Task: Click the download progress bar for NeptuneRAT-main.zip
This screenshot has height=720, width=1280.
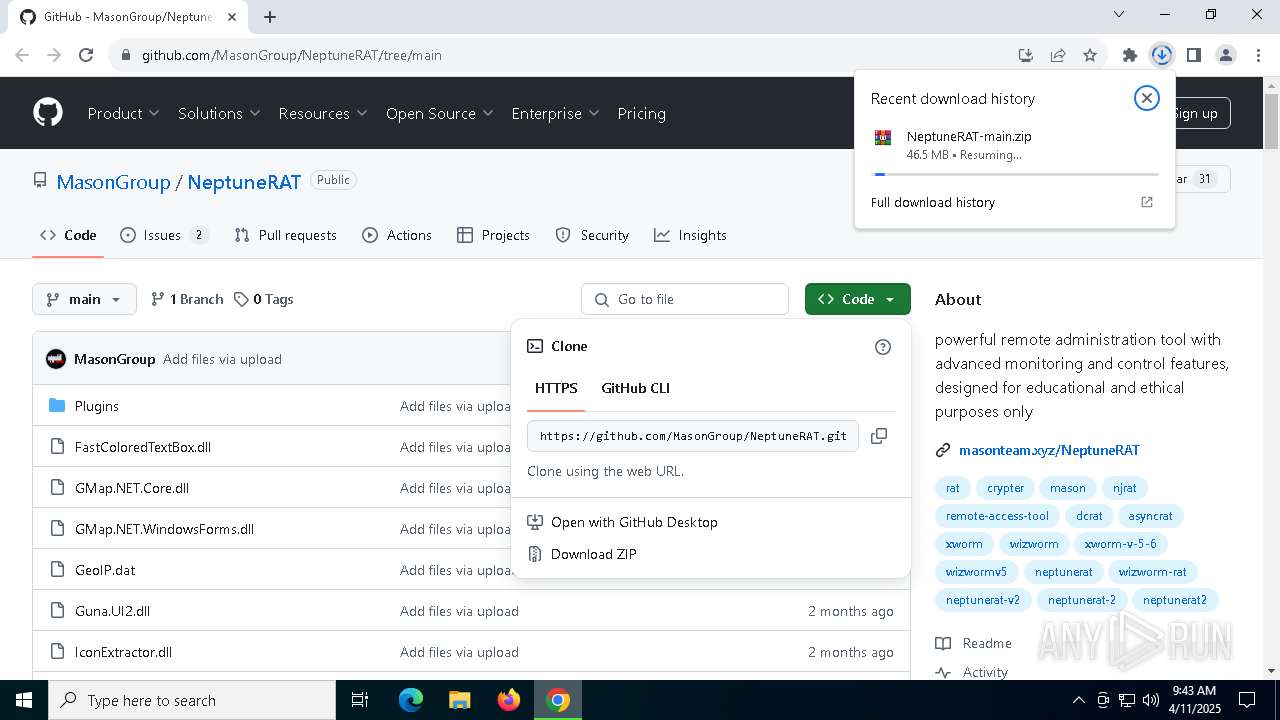Action: [1016, 174]
